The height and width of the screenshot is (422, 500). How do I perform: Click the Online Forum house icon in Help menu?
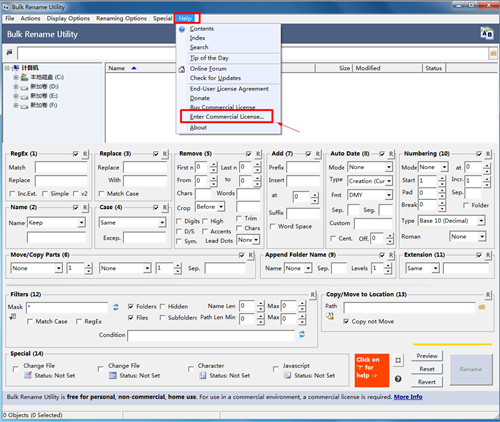point(182,69)
